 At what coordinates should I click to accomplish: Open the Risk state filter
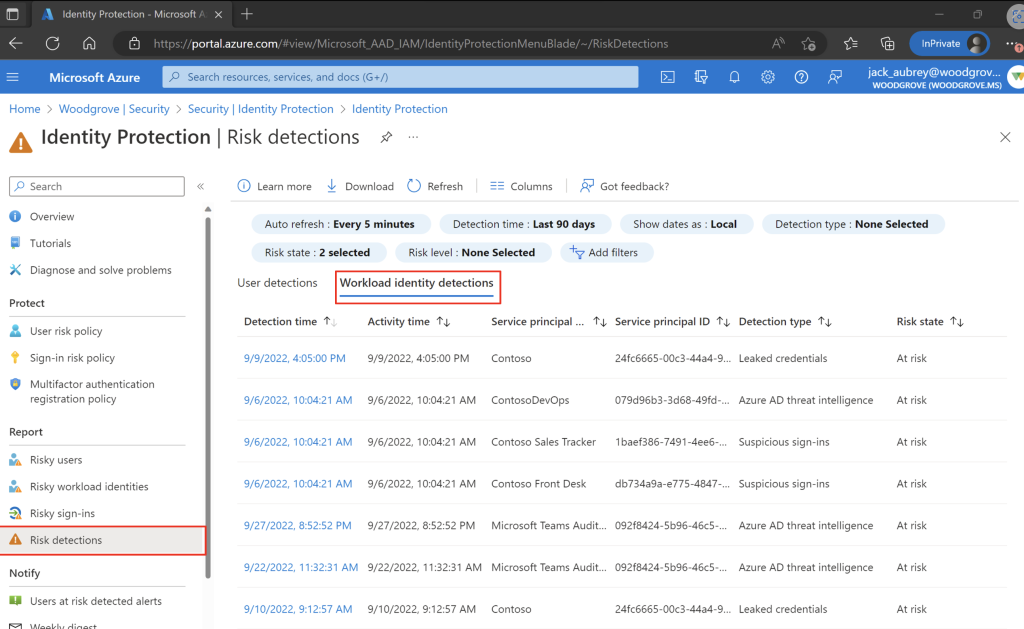click(x=317, y=252)
